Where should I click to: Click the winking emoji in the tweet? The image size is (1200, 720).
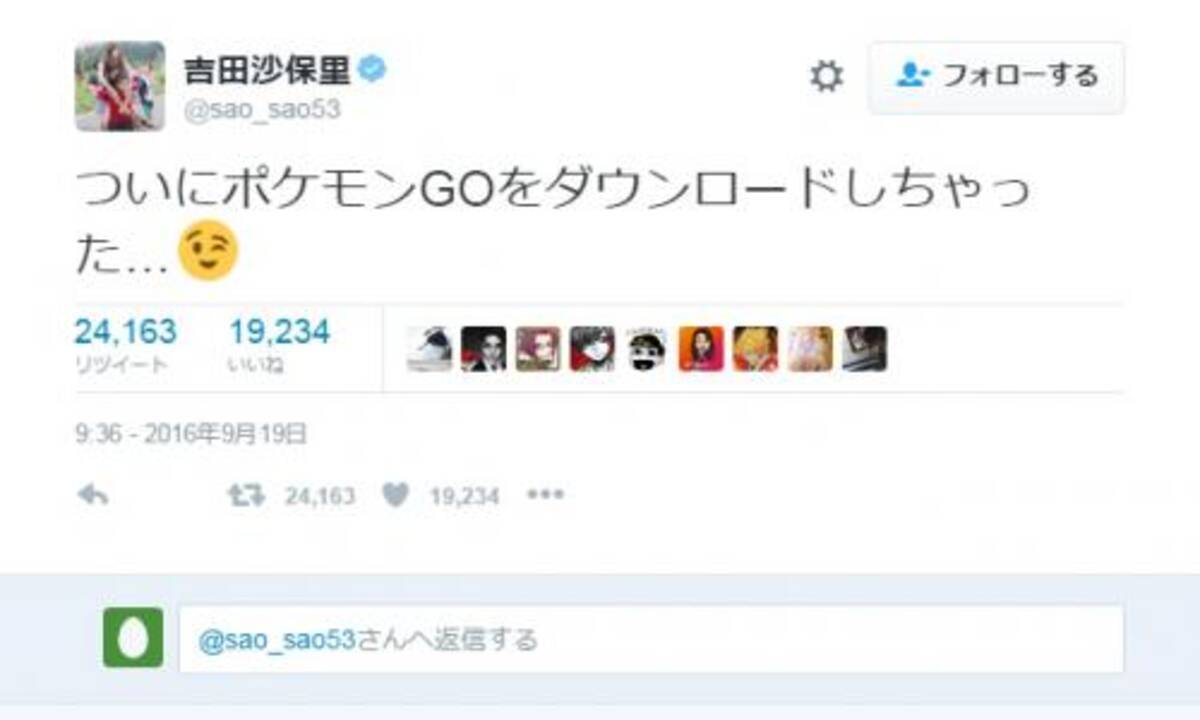click(208, 251)
